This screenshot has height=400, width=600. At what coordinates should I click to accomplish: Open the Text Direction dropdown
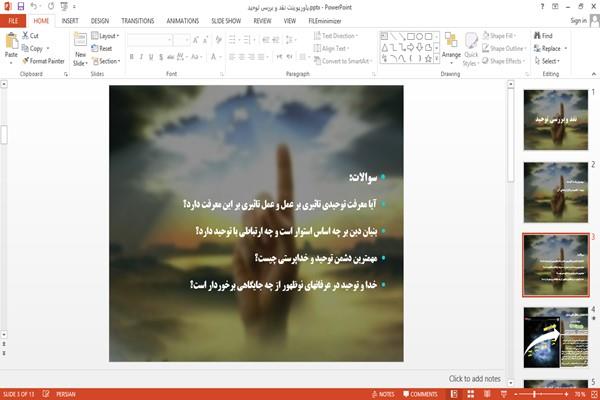[336, 36]
